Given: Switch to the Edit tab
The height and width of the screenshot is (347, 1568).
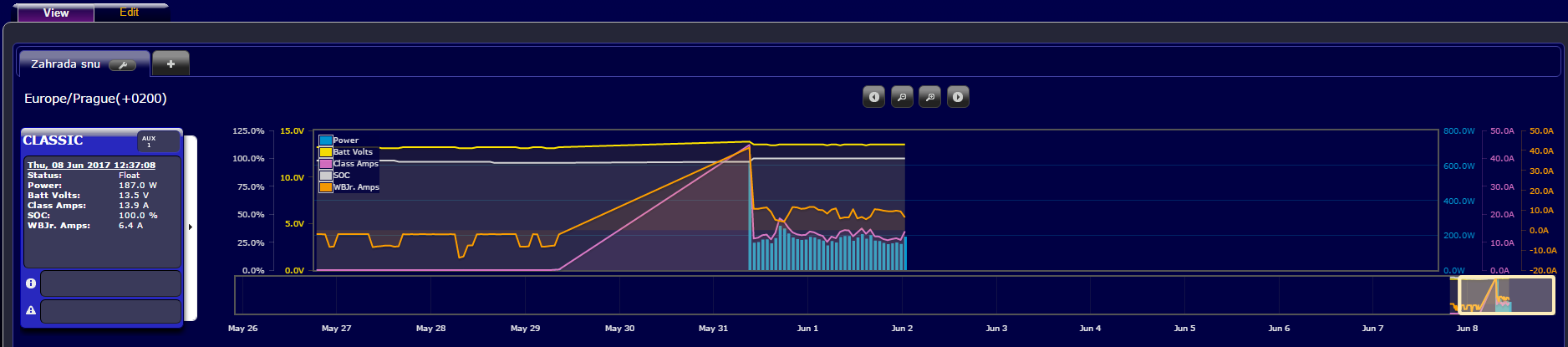Looking at the screenshot, I should pos(130,13).
